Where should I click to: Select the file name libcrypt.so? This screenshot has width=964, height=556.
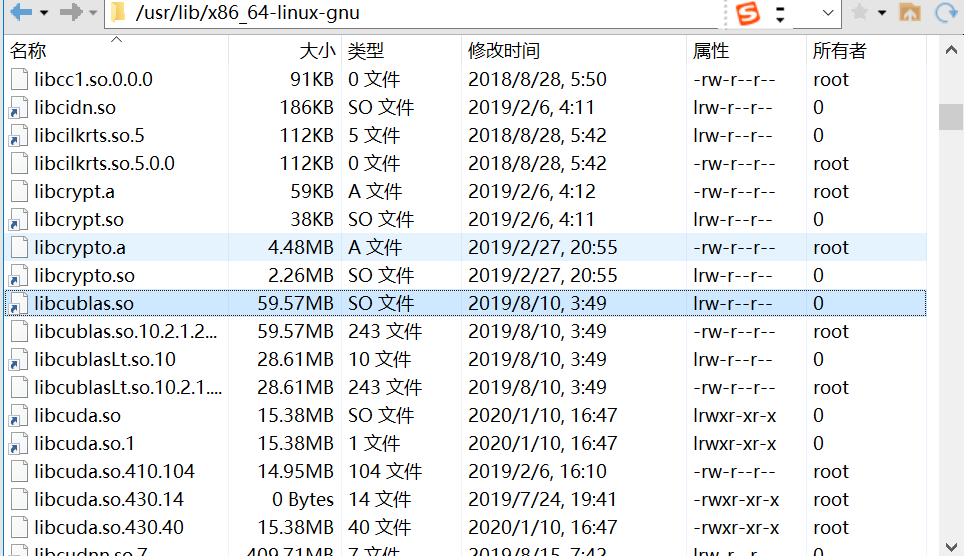click(79, 220)
